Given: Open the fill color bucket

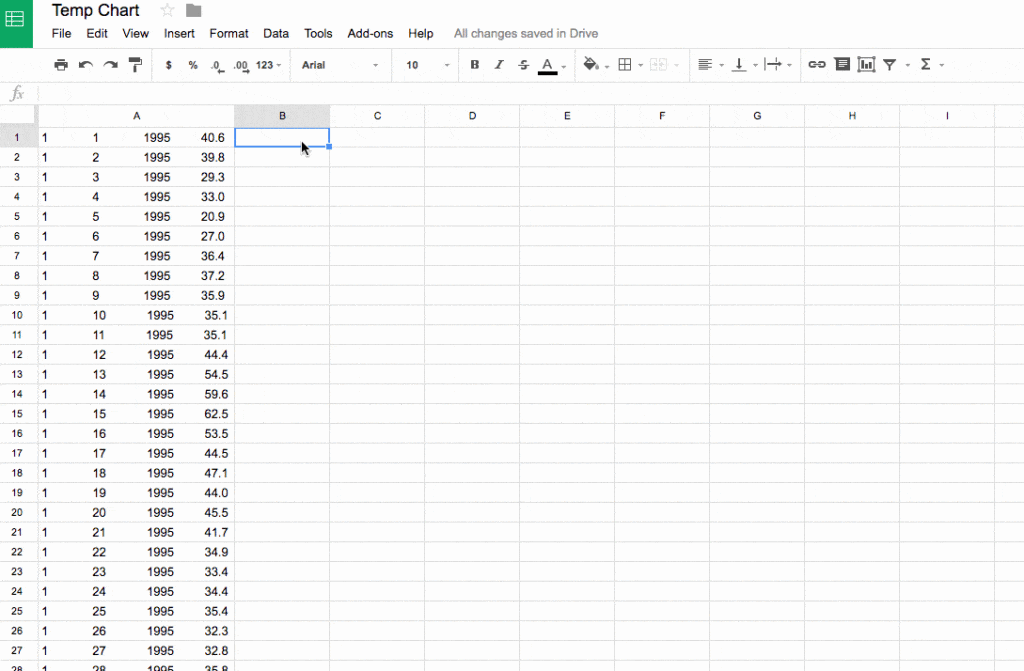Looking at the screenshot, I should pyautogui.click(x=591, y=64).
